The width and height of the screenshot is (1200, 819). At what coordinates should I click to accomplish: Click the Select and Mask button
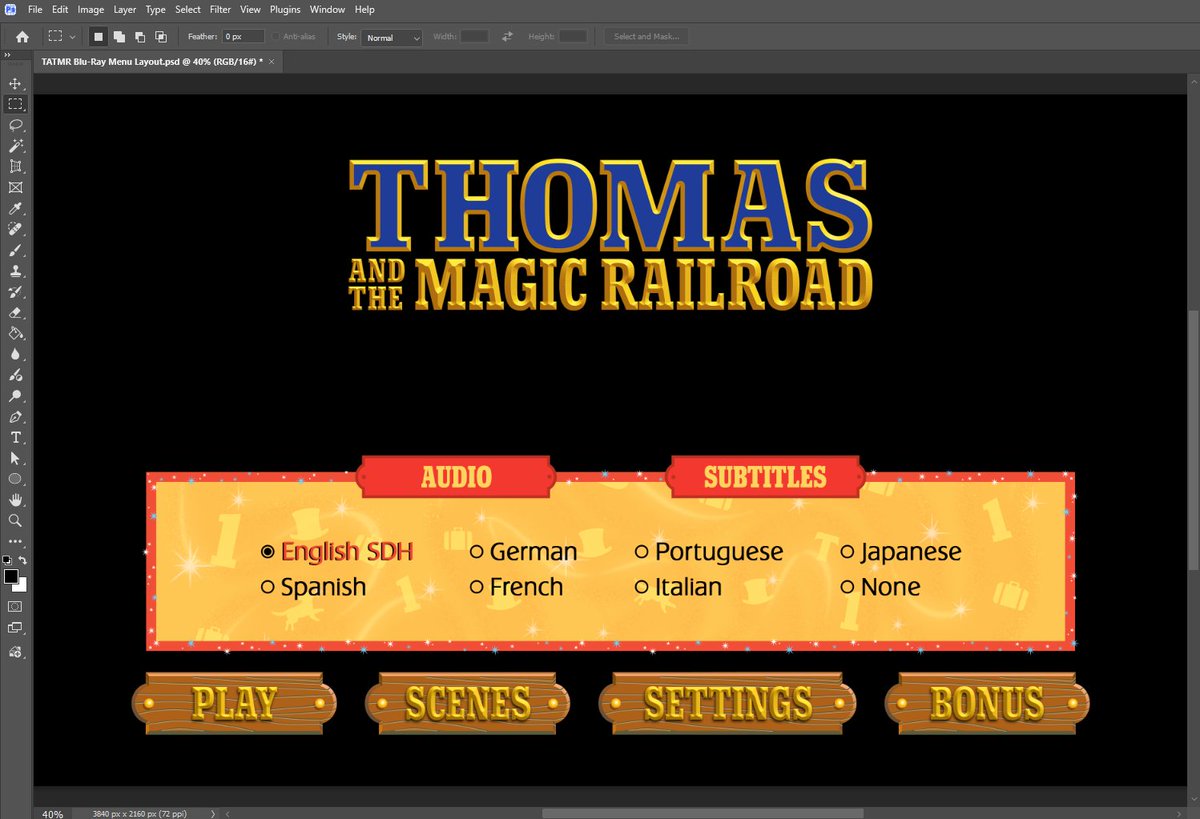(646, 37)
